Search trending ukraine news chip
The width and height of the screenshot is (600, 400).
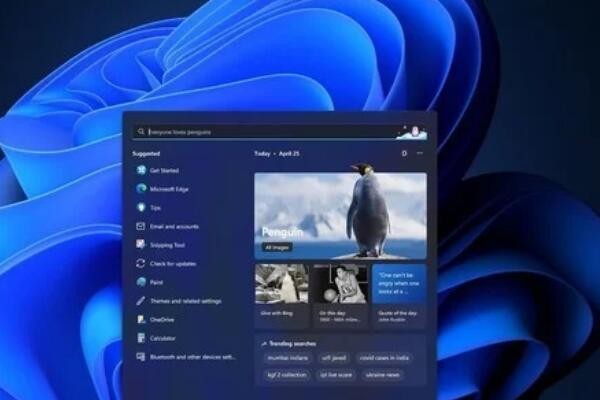tap(383, 375)
